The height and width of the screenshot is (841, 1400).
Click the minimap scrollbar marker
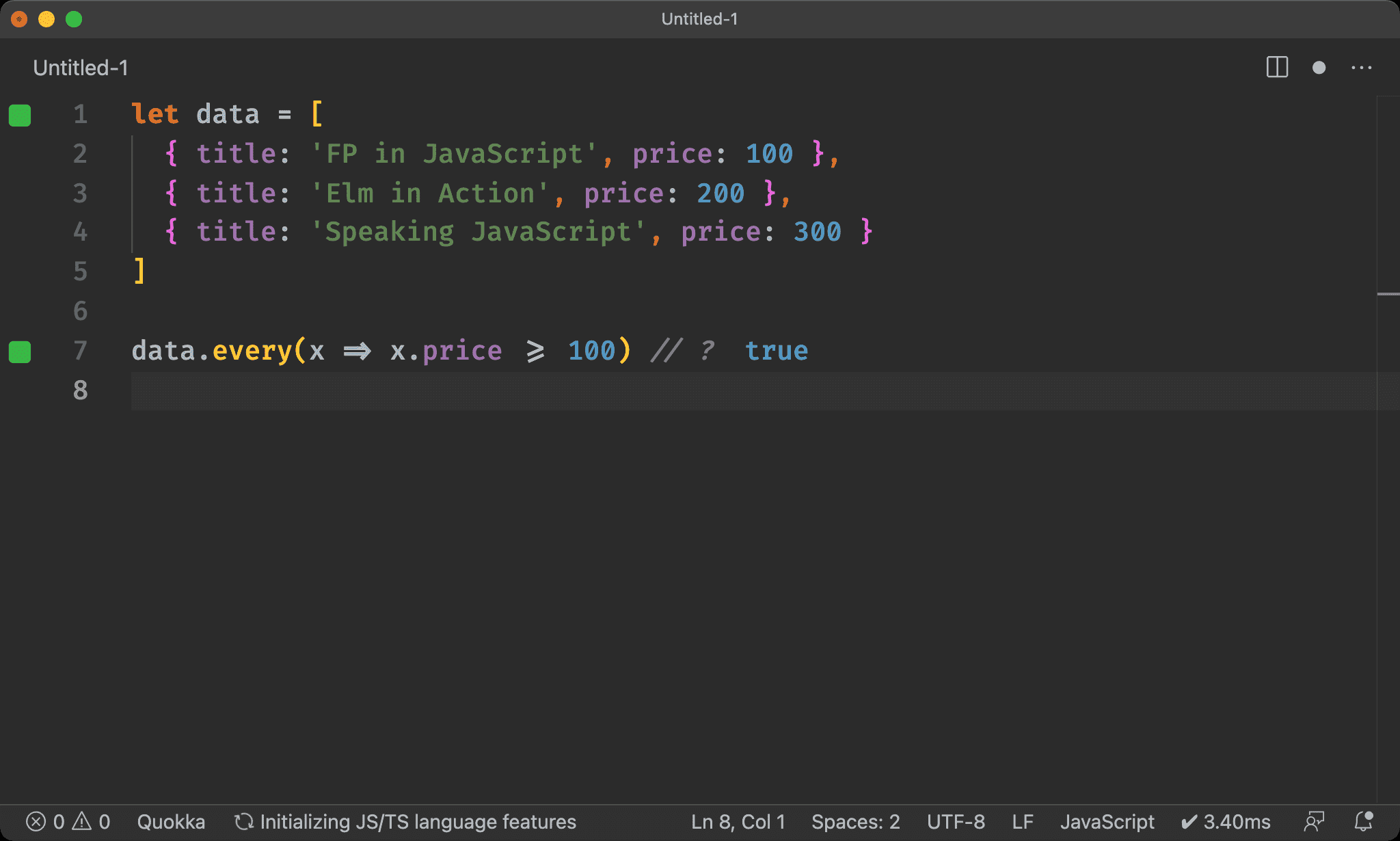point(1388,294)
